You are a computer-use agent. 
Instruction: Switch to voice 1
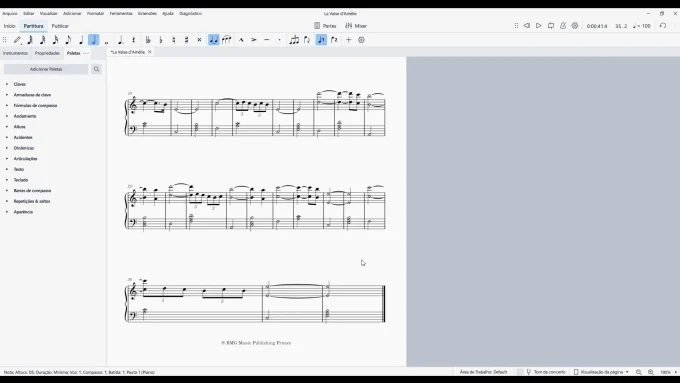pyautogui.click(x=321, y=40)
